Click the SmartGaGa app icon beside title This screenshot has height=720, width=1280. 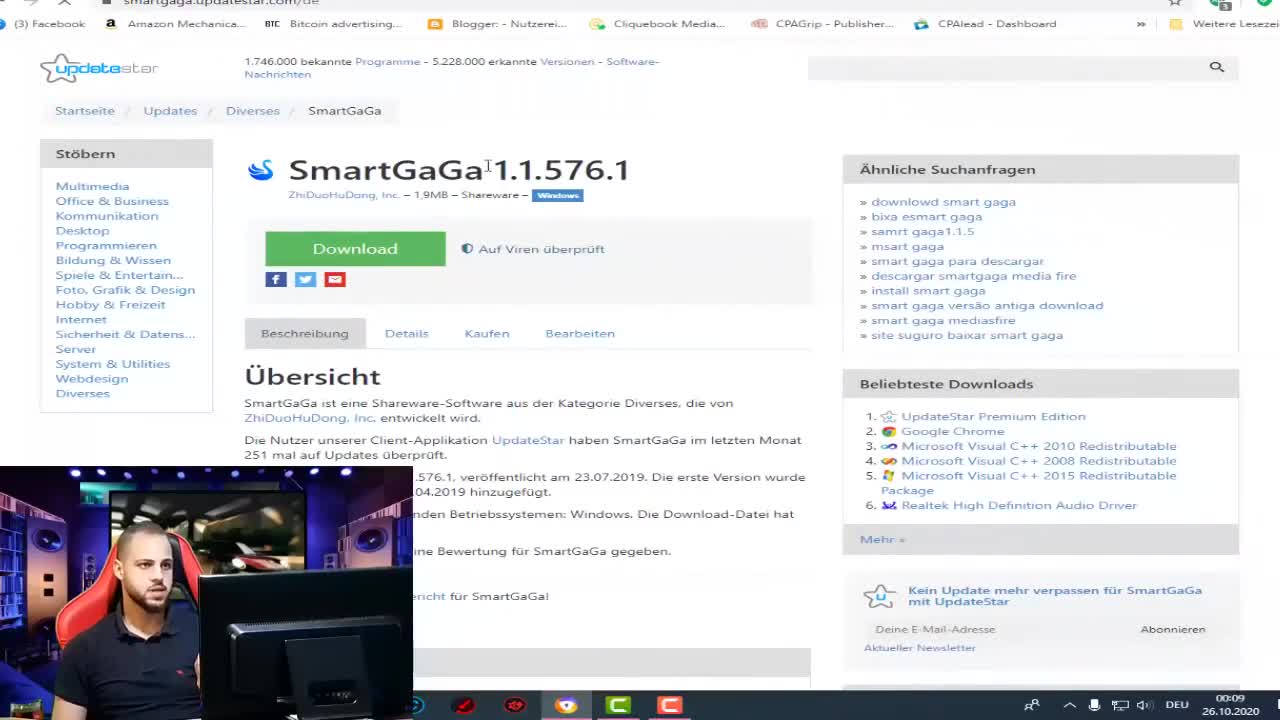coord(260,171)
